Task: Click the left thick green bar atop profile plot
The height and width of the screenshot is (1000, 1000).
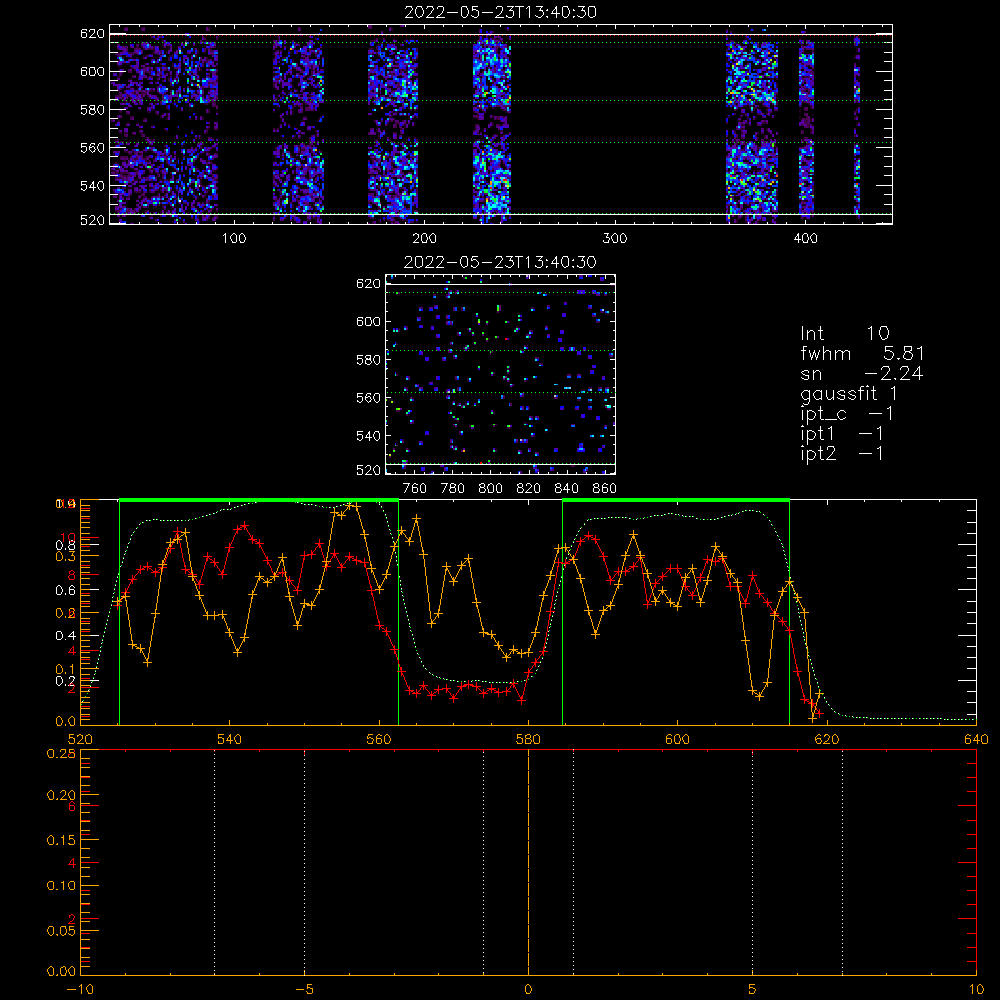Action: point(259,501)
